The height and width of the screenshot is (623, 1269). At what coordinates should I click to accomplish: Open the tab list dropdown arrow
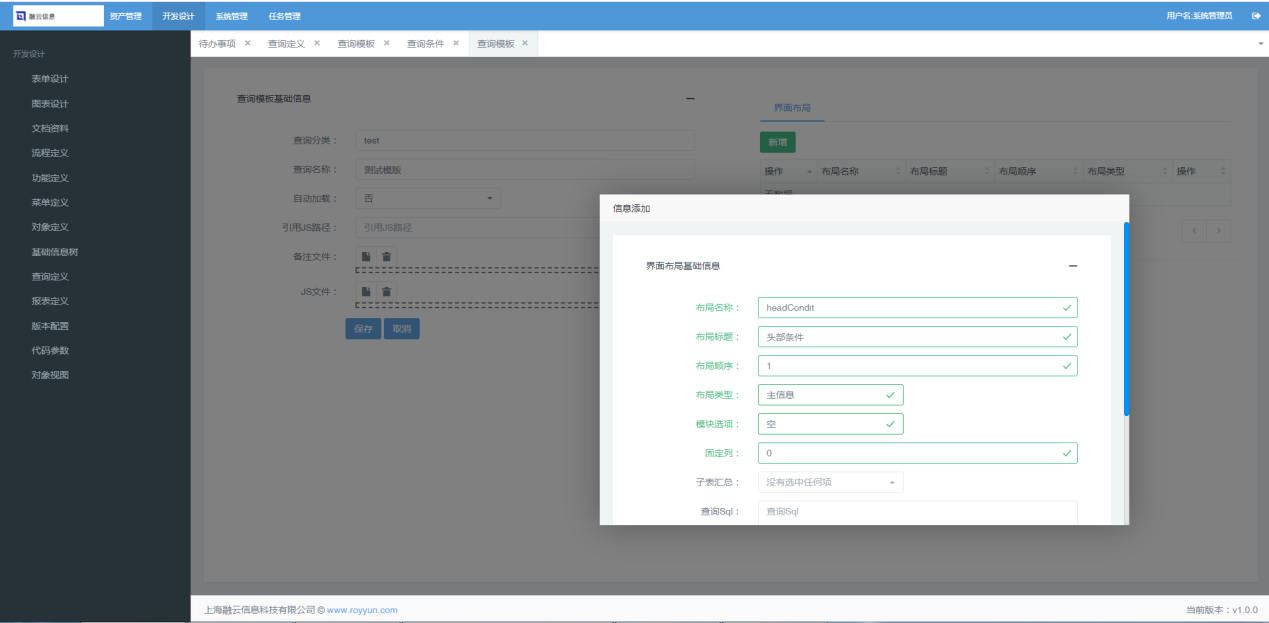[x=1260, y=44]
